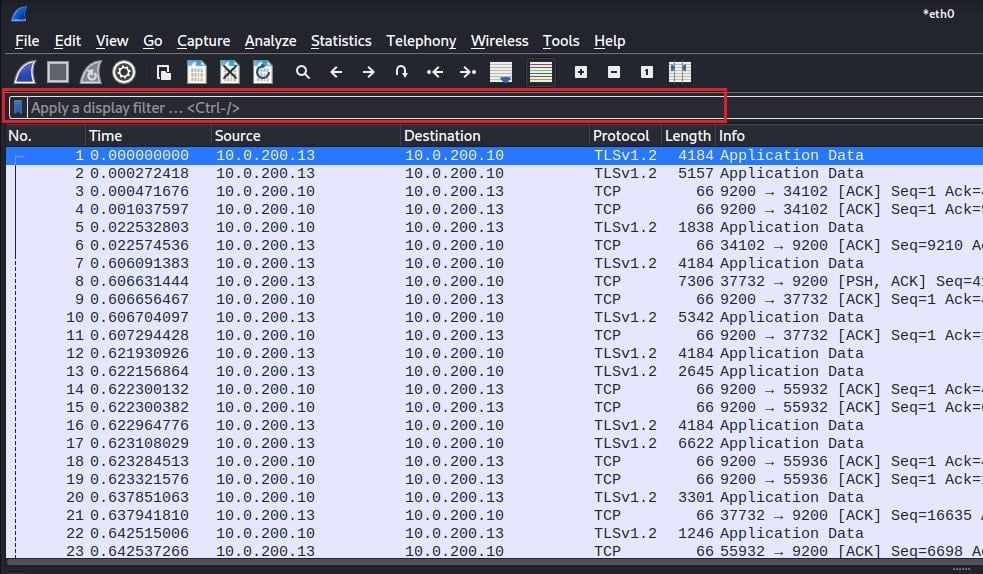This screenshot has height=574, width=983.
Task: Open a capture file
Action: click(164, 72)
